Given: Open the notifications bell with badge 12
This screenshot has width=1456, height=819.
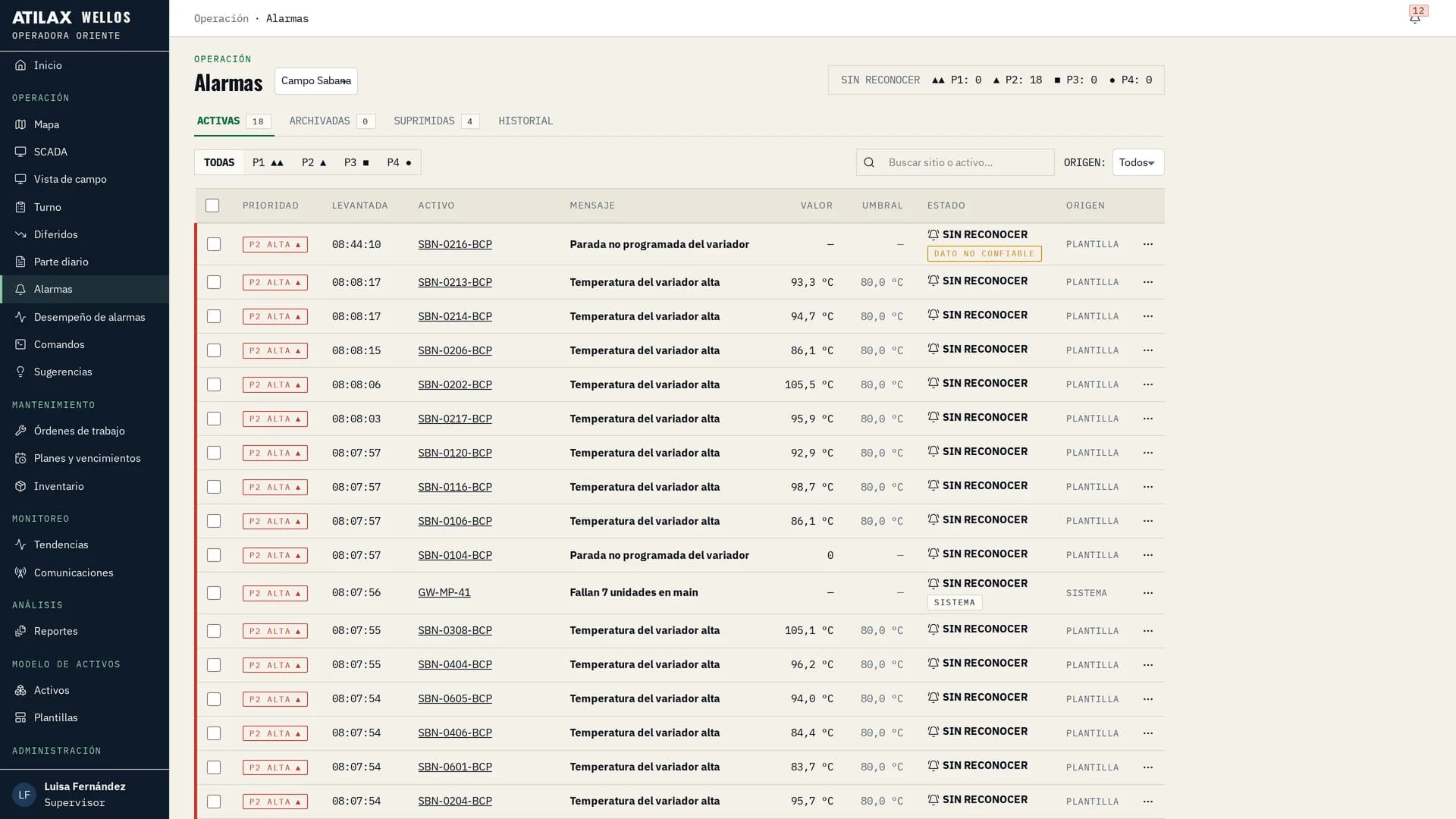Looking at the screenshot, I should pos(1415,18).
